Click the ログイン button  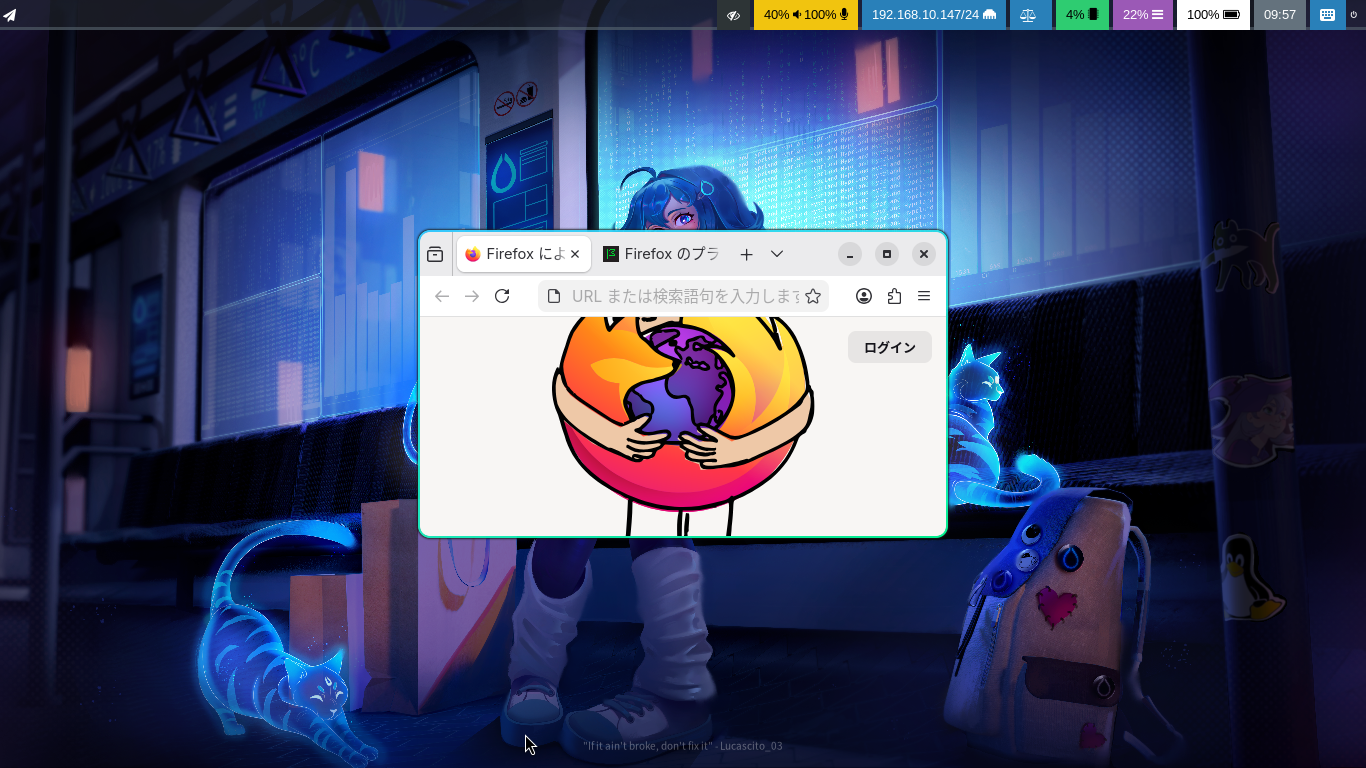click(890, 347)
